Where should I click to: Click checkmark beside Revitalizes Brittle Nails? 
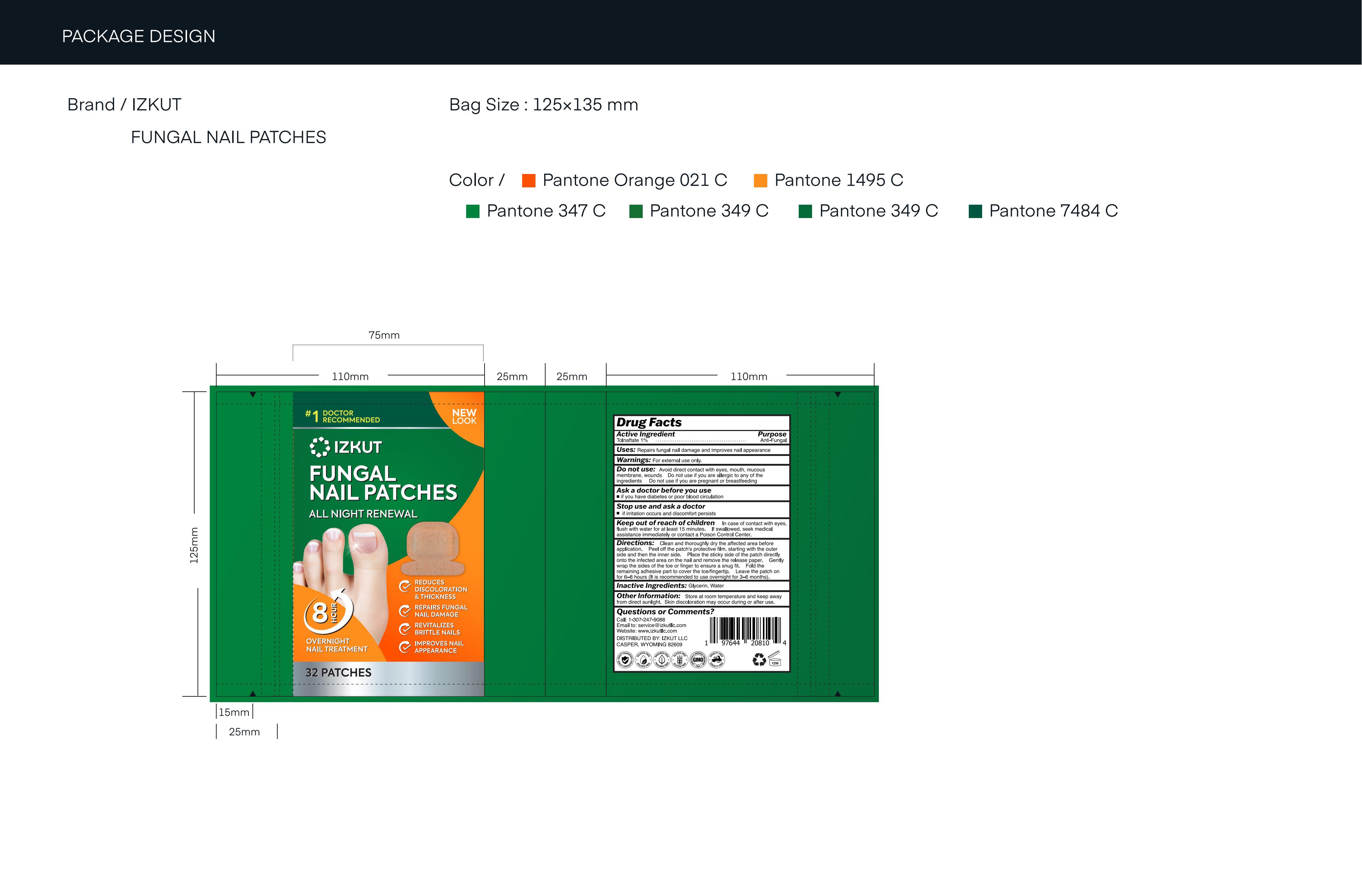pyautogui.click(x=405, y=629)
